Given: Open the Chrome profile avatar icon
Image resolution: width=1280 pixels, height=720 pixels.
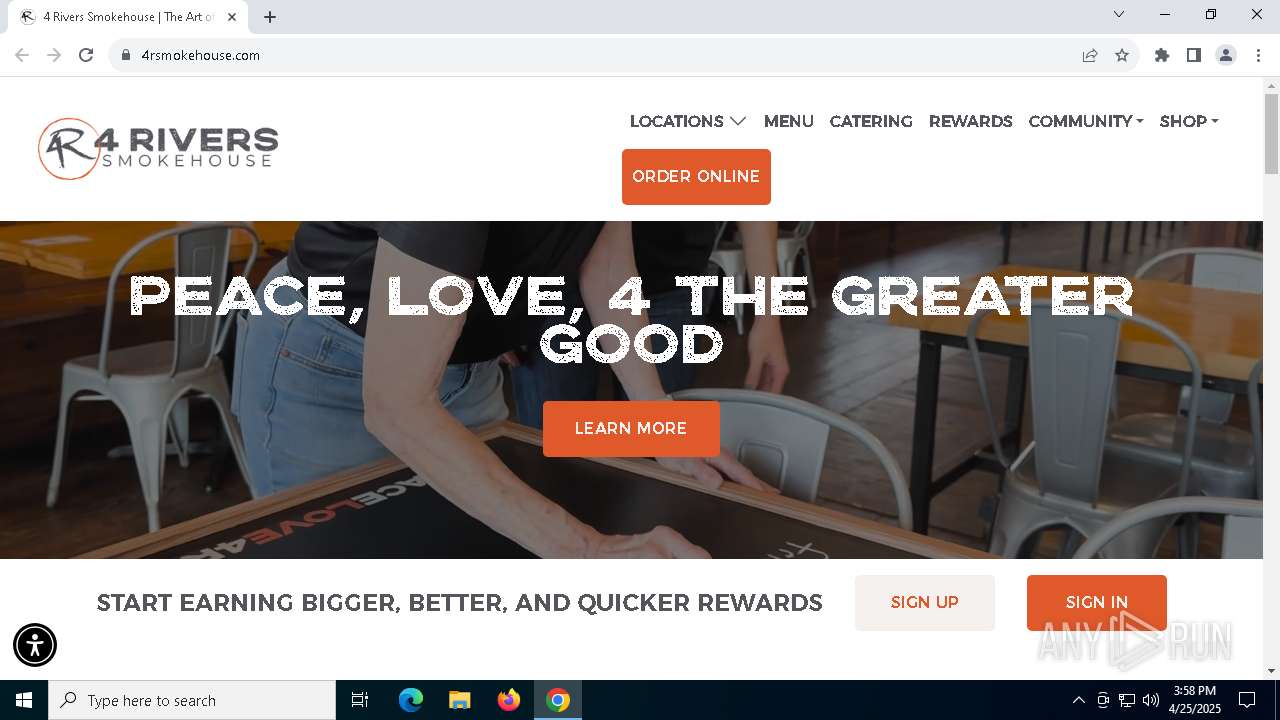Looking at the screenshot, I should click(1226, 55).
